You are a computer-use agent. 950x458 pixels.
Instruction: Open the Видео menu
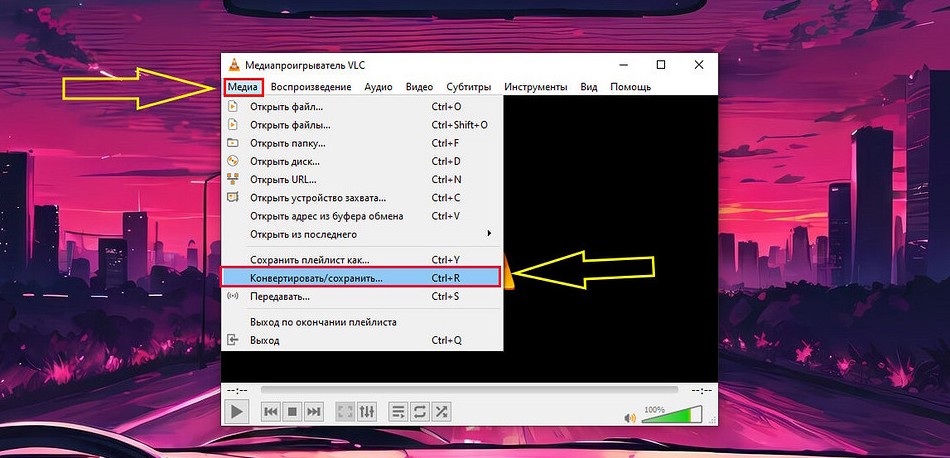click(x=419, y=87)
